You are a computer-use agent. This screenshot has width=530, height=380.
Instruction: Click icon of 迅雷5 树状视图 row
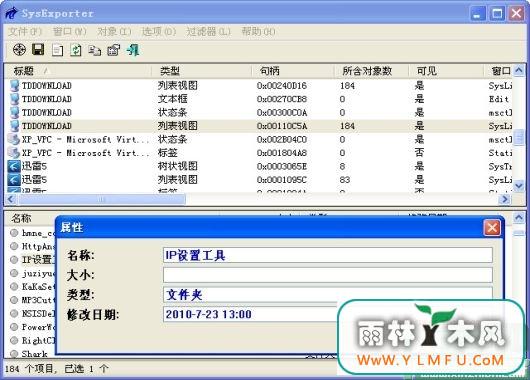[x=14, y=166]
